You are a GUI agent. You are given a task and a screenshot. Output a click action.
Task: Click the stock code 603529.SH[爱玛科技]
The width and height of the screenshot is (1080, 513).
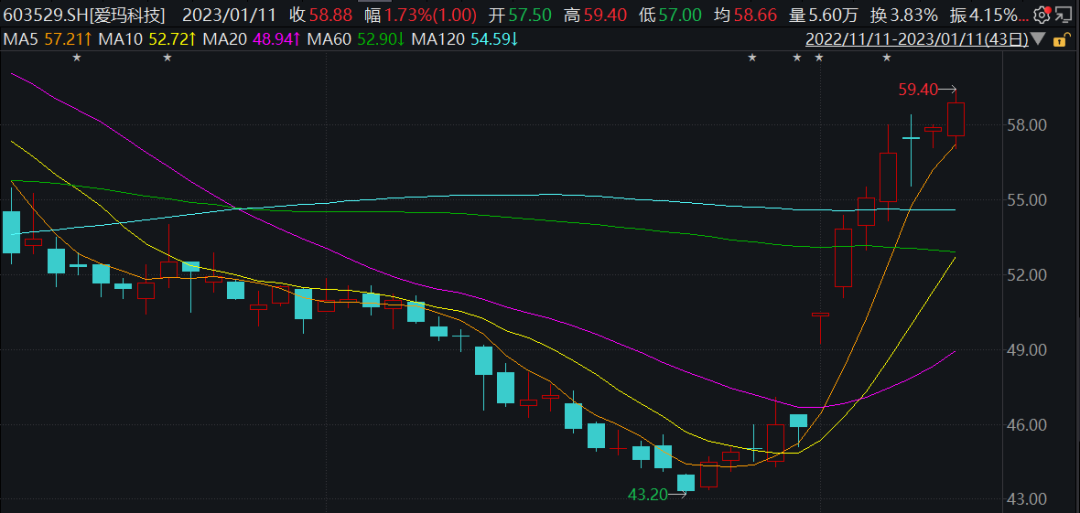[82, 14]
